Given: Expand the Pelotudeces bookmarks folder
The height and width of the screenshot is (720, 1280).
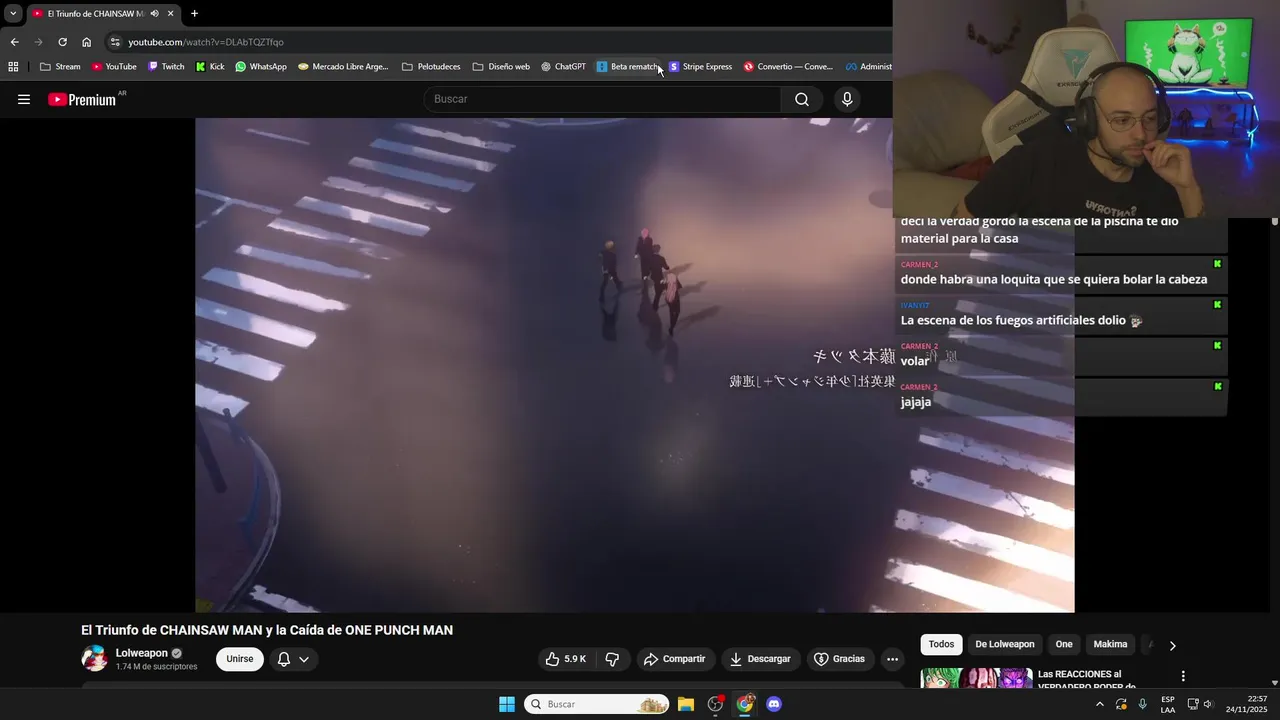Looking at the screenshot, I should [x=431, y=67].
